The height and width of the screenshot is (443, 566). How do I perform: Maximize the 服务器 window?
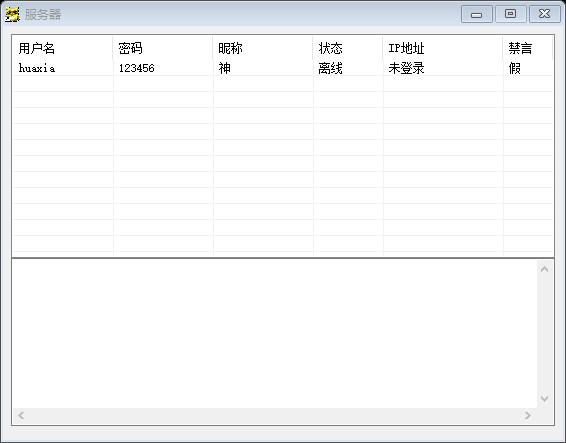tap(510, 14)
